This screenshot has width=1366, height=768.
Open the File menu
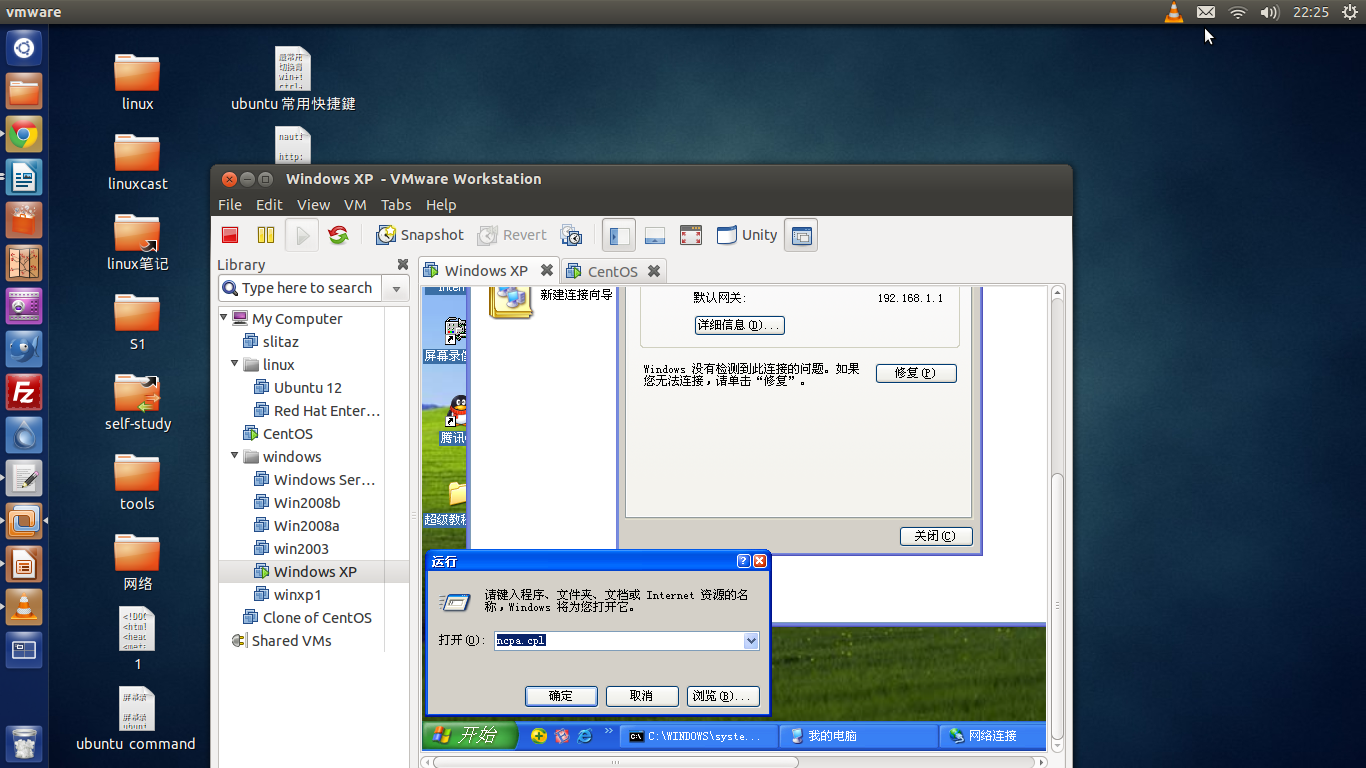pyautogui.click(x=230, y=204)
